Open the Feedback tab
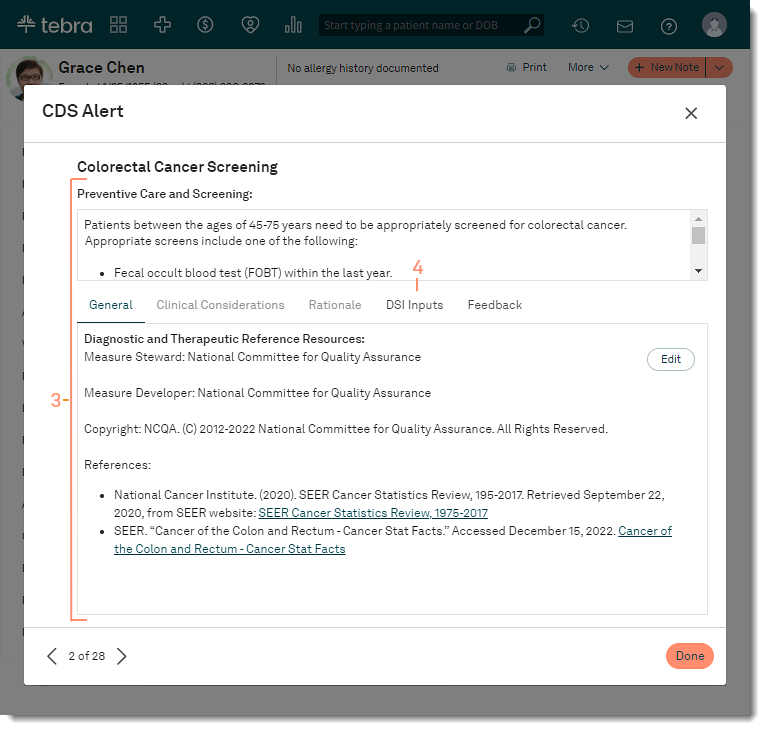Image resolution: width=765 pixels, height=730 pixels. [495, 305]
